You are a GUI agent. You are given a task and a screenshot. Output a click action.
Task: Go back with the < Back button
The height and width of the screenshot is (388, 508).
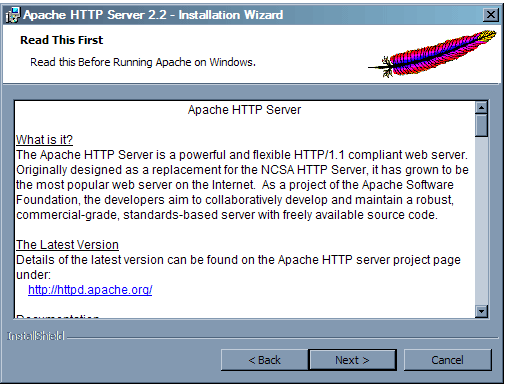point(264,360)
